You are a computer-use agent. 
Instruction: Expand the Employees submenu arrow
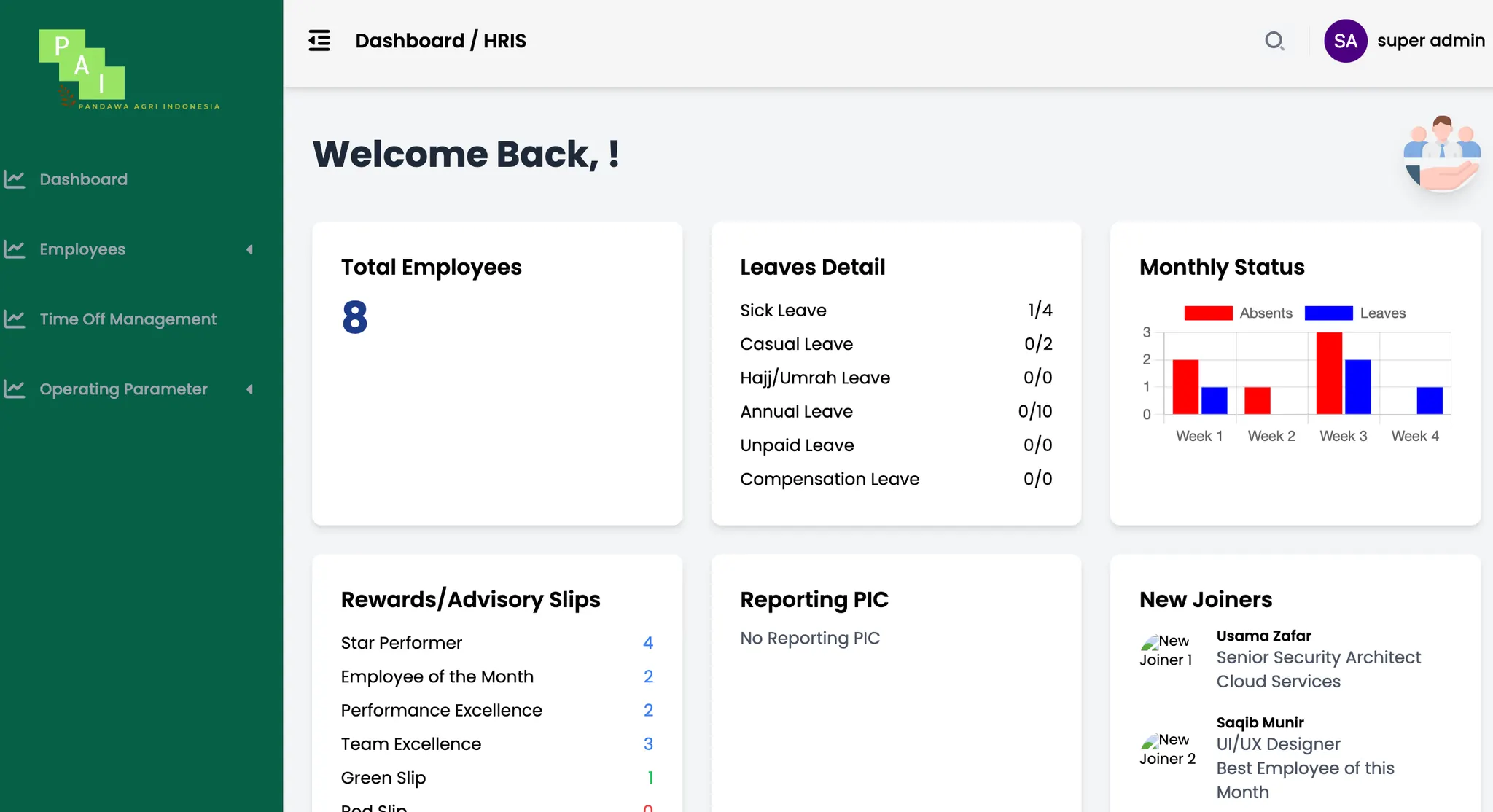tap(250, 249)
